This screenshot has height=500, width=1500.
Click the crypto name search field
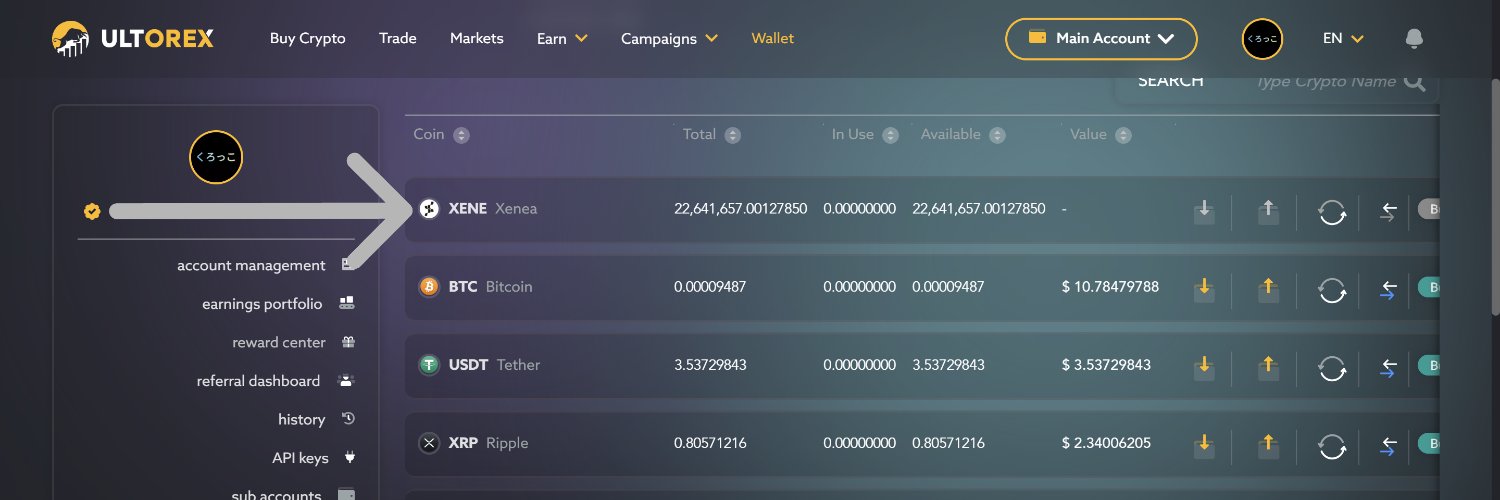click(1325, 82)
